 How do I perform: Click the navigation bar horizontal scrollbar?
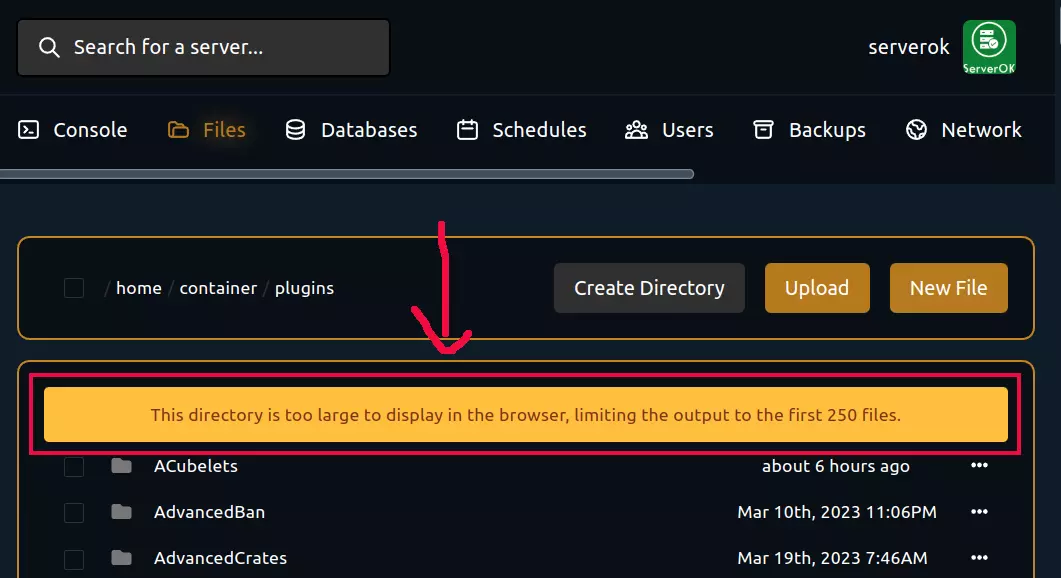pyautogui.click(x=350, y=173)
